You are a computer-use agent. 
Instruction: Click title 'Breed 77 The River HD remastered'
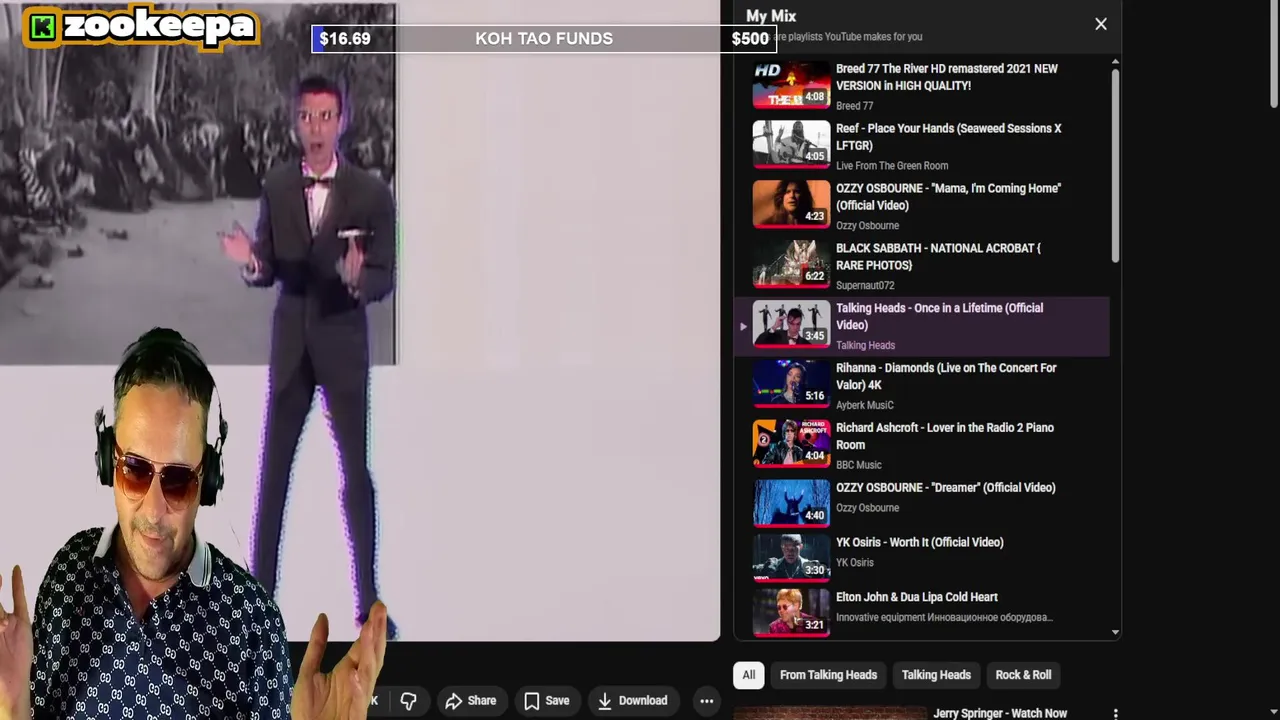click(x=946, y=77)
